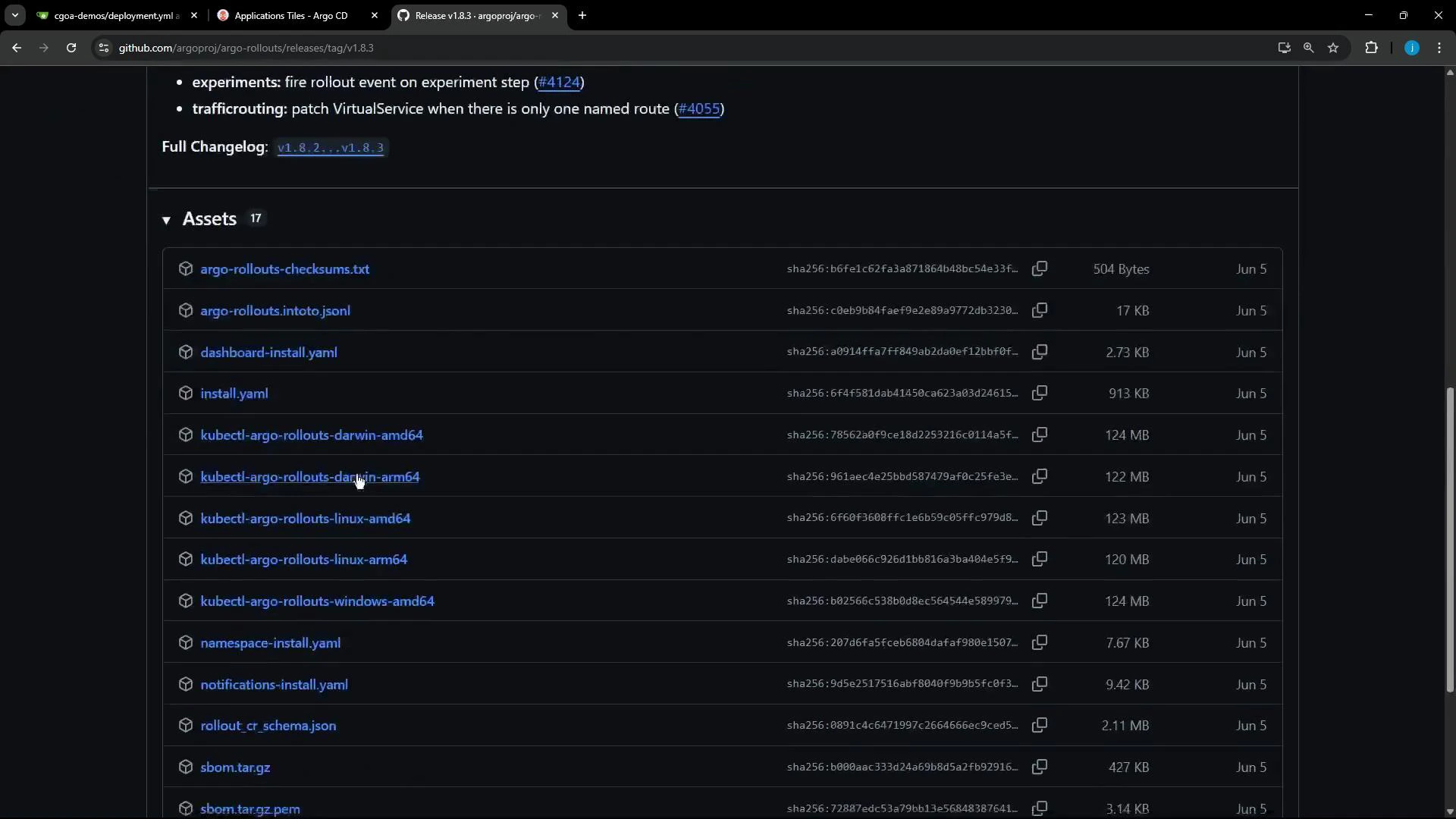Click the 913 KB size of install.yaml
The height and width of the screenshot is (819, 1456).
[1128, 393]
